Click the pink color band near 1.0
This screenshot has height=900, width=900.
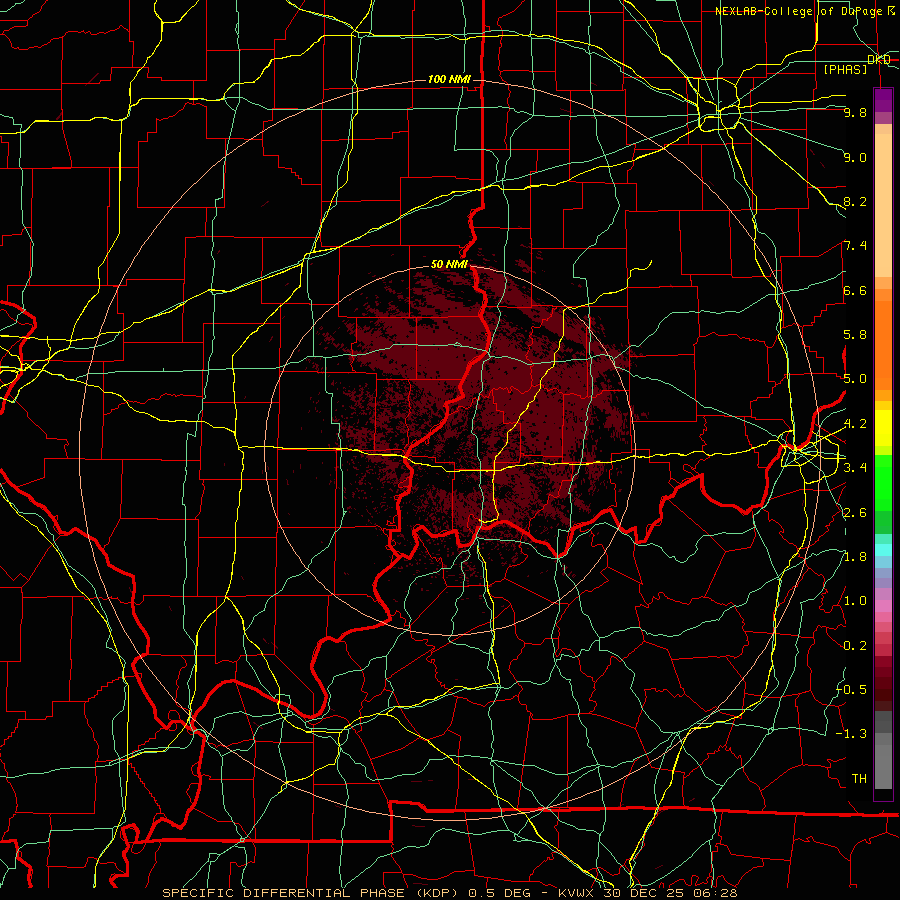(883, 605)
